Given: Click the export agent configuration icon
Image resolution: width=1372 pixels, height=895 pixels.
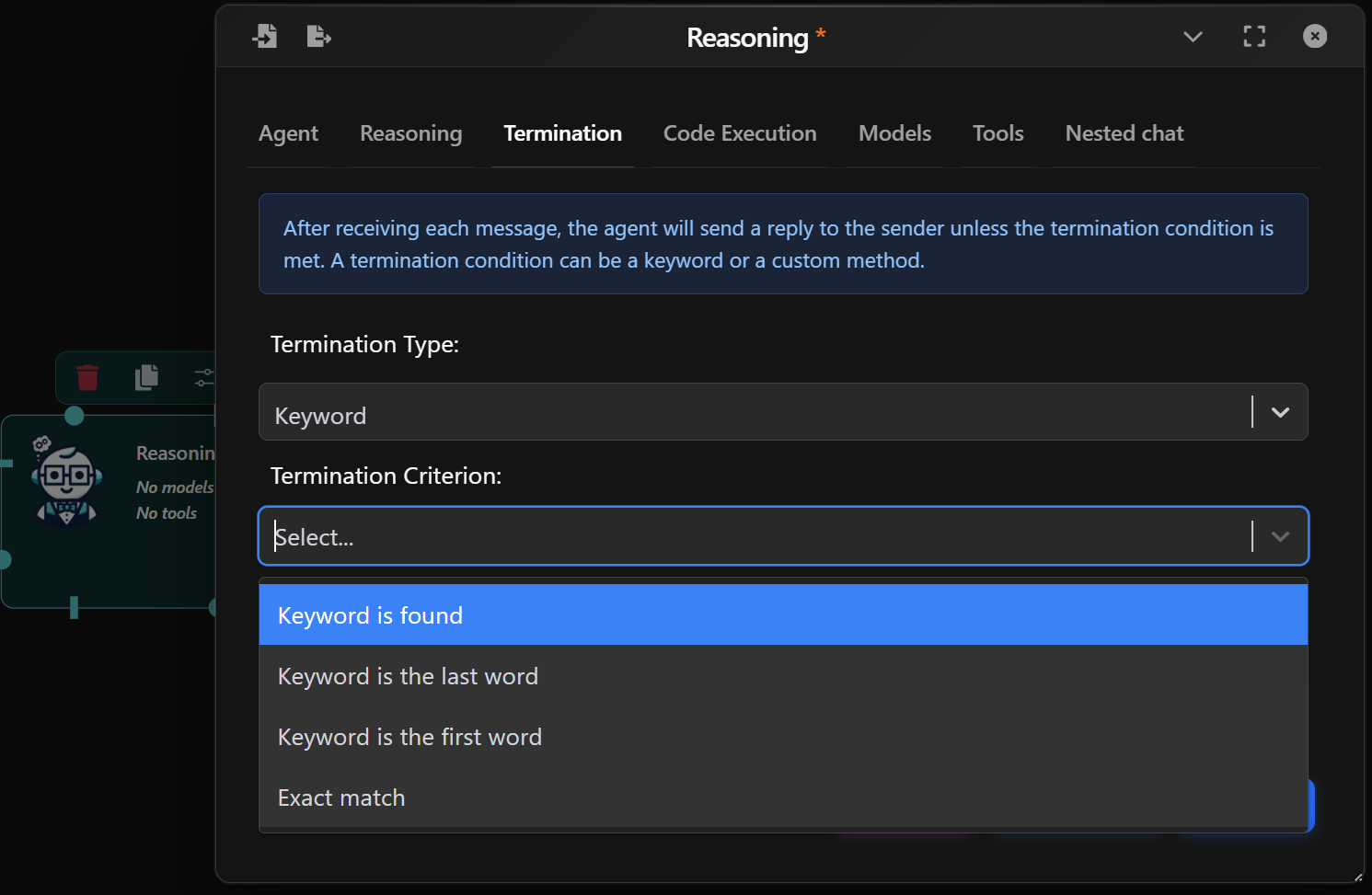Looking at the screenshot, I should [318, 36].
